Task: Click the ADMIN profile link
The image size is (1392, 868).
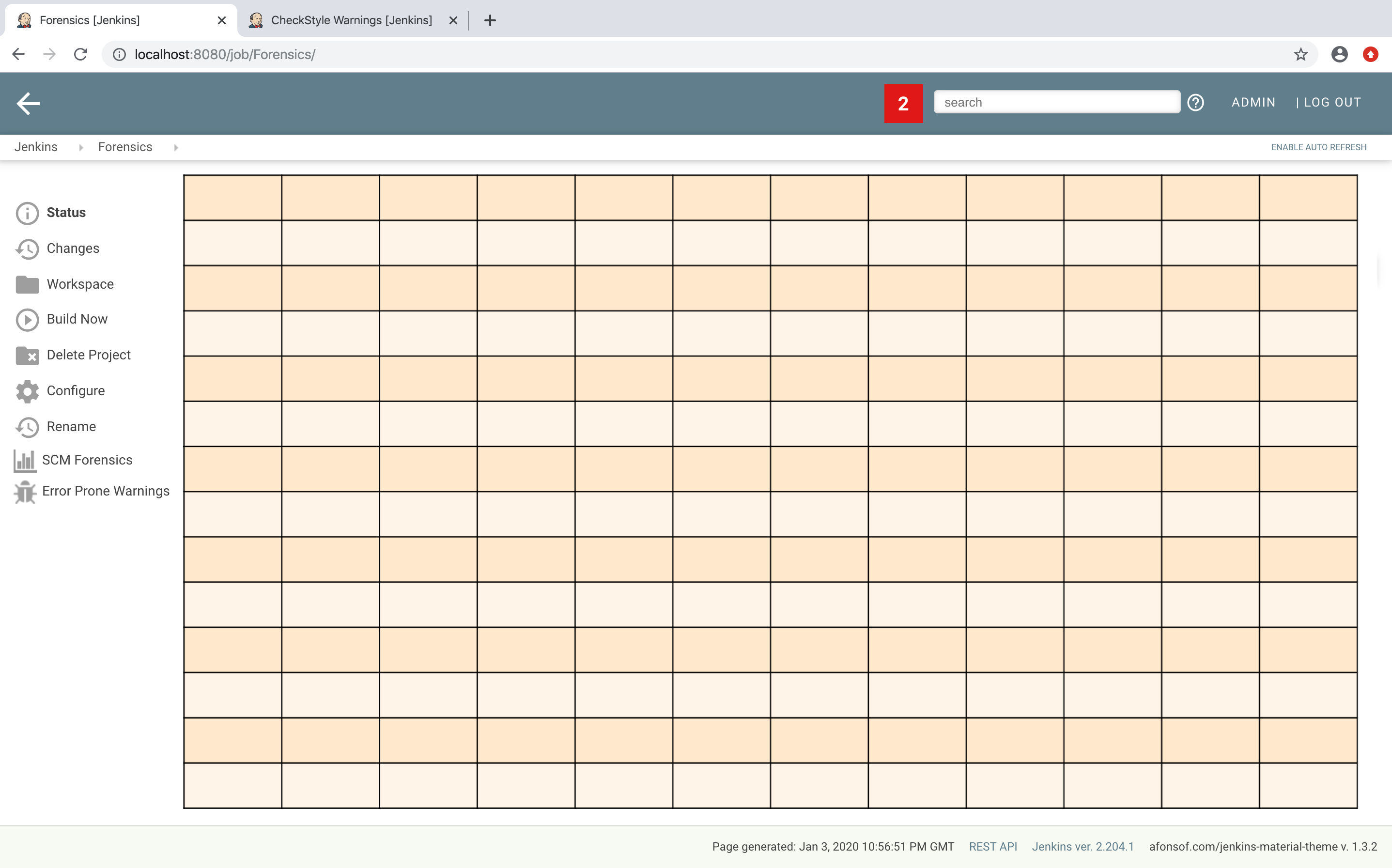Action: [1253, 103]
